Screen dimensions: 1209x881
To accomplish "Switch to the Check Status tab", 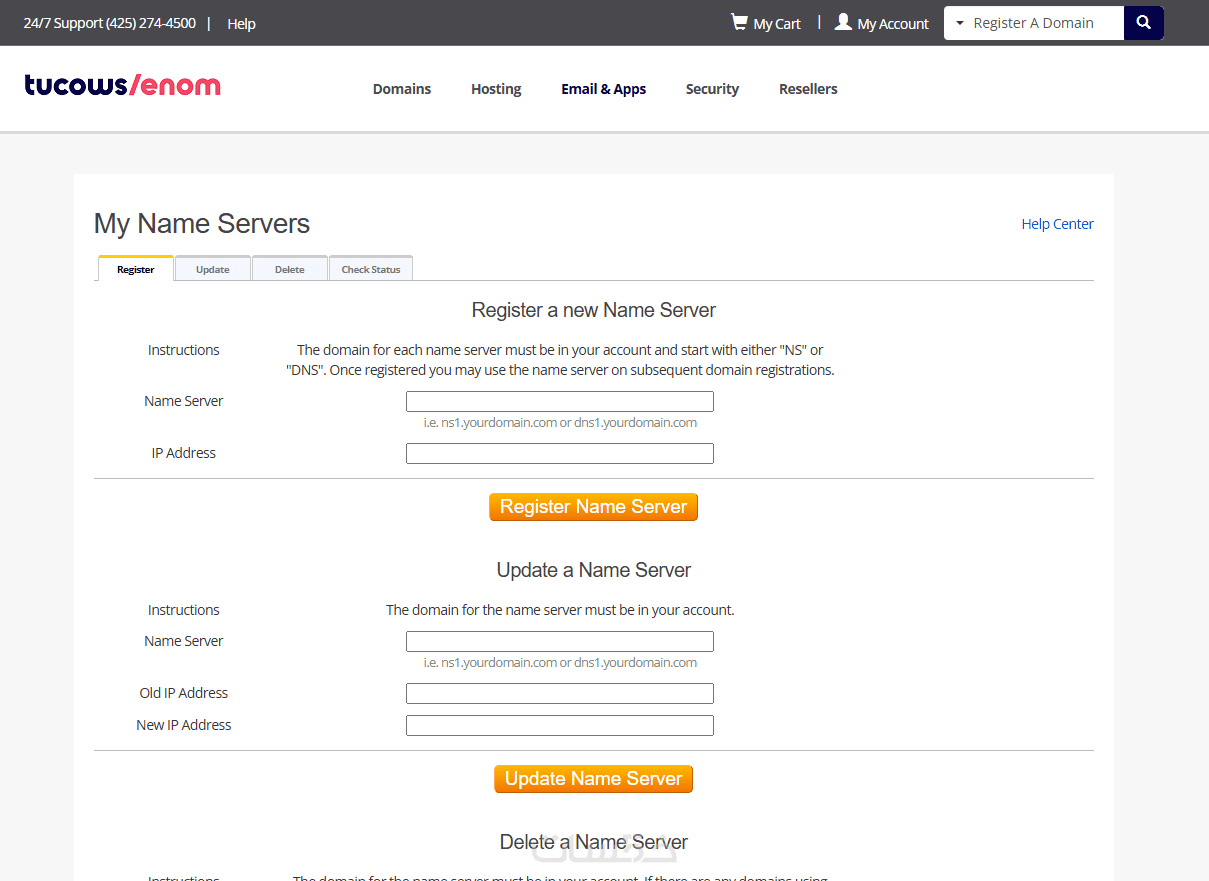I will [x=371, y=269].
